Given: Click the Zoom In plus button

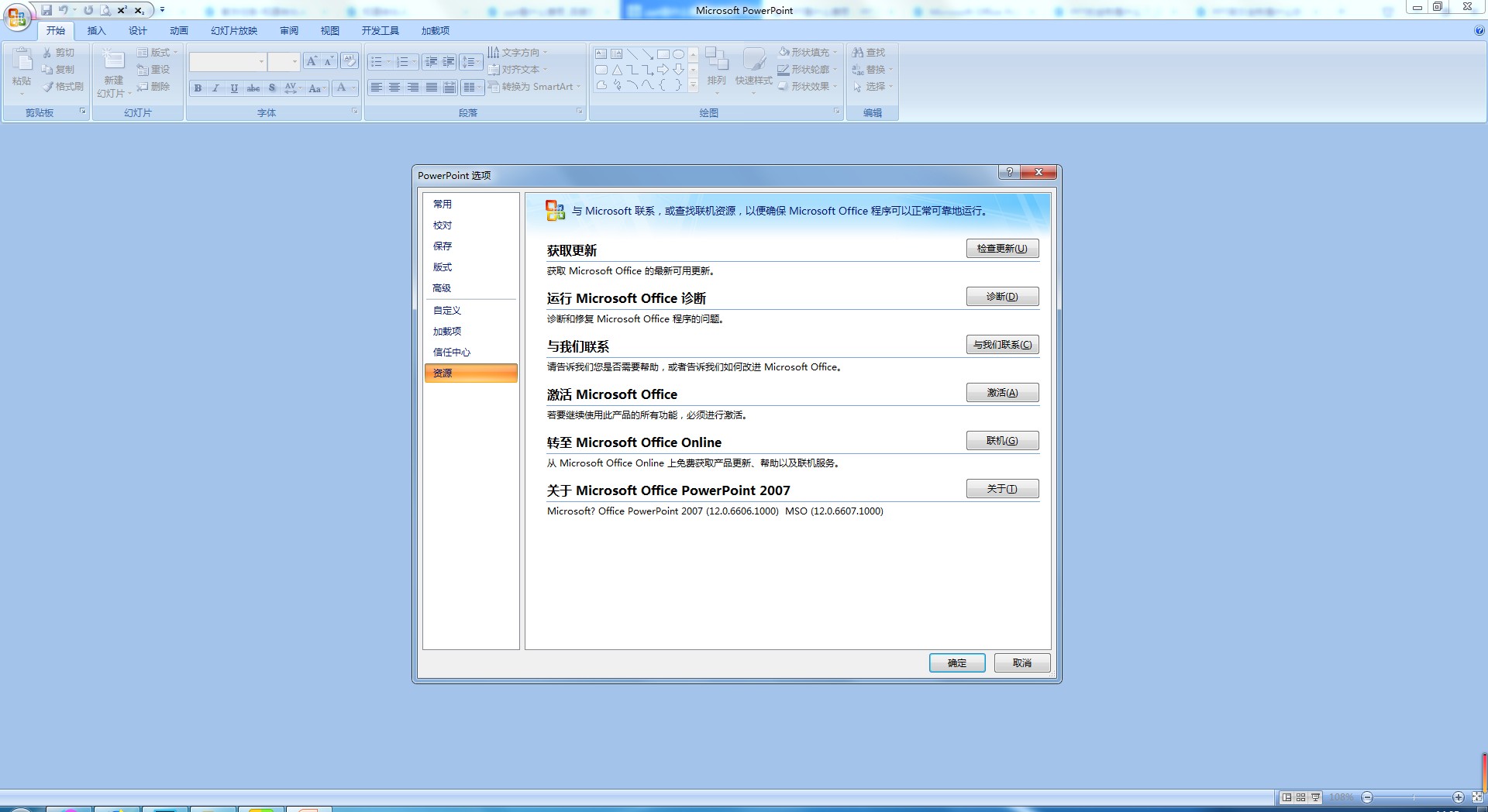Looking at the screenshot, I should point(1459,797).
